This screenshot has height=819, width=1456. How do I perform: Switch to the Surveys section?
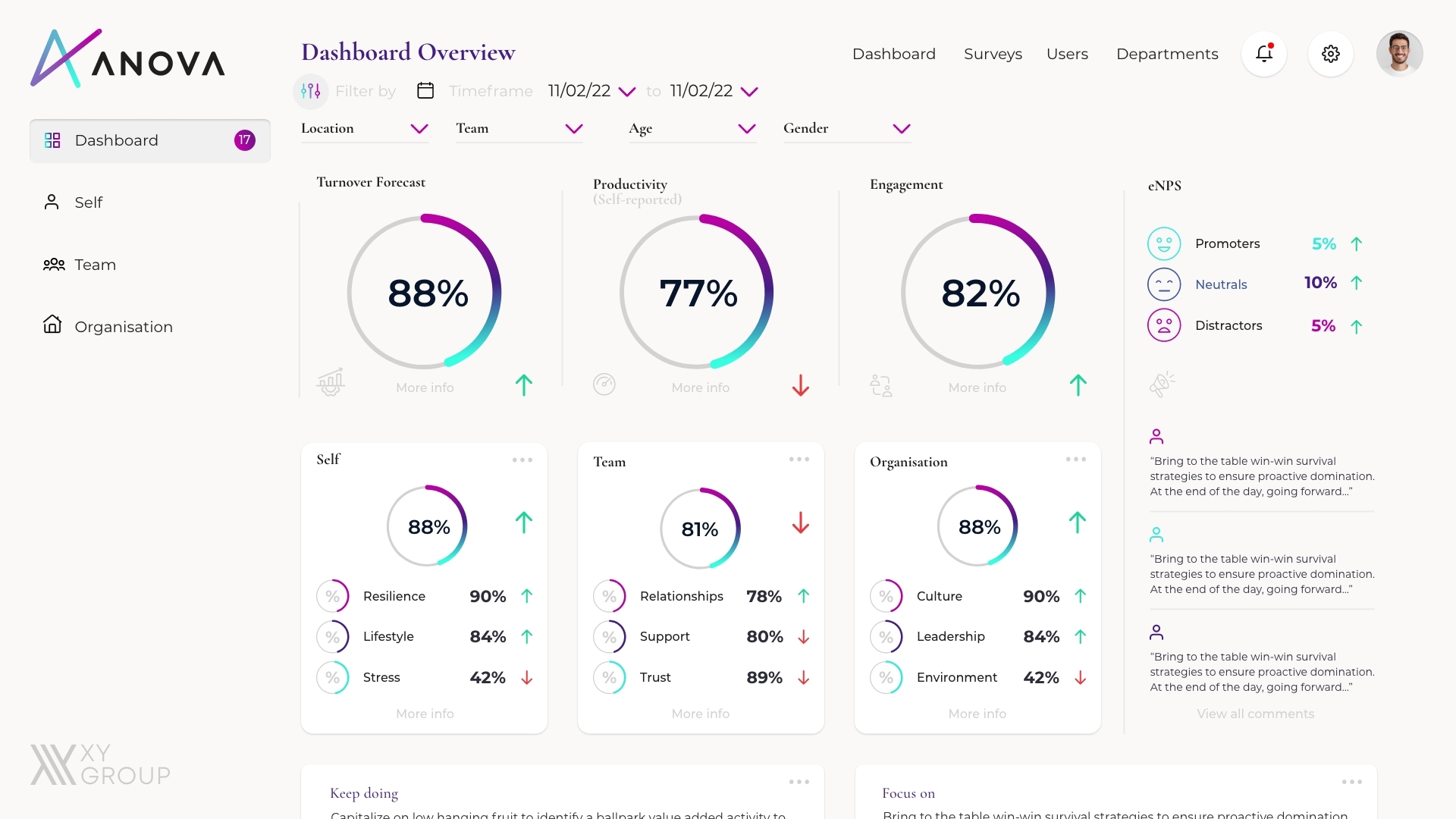point(993,54)
